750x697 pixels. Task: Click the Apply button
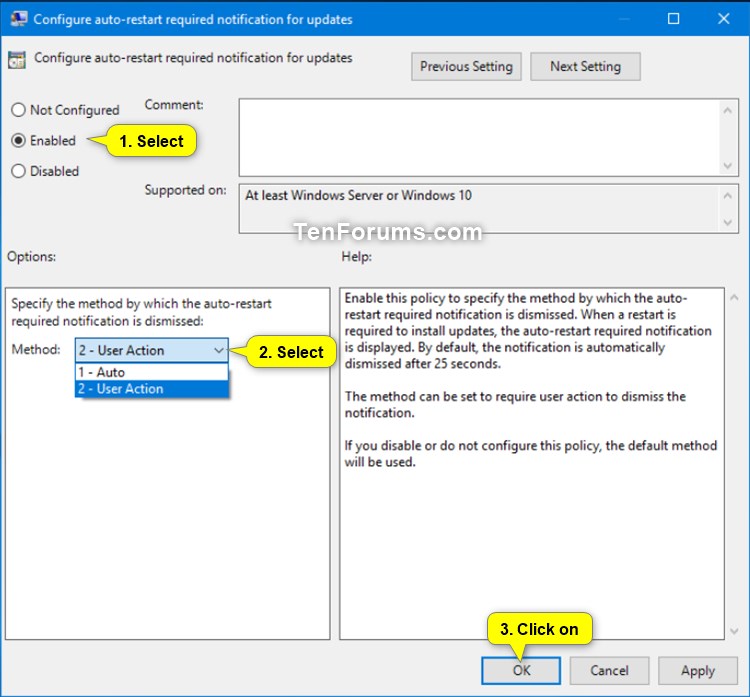[697, 670]
